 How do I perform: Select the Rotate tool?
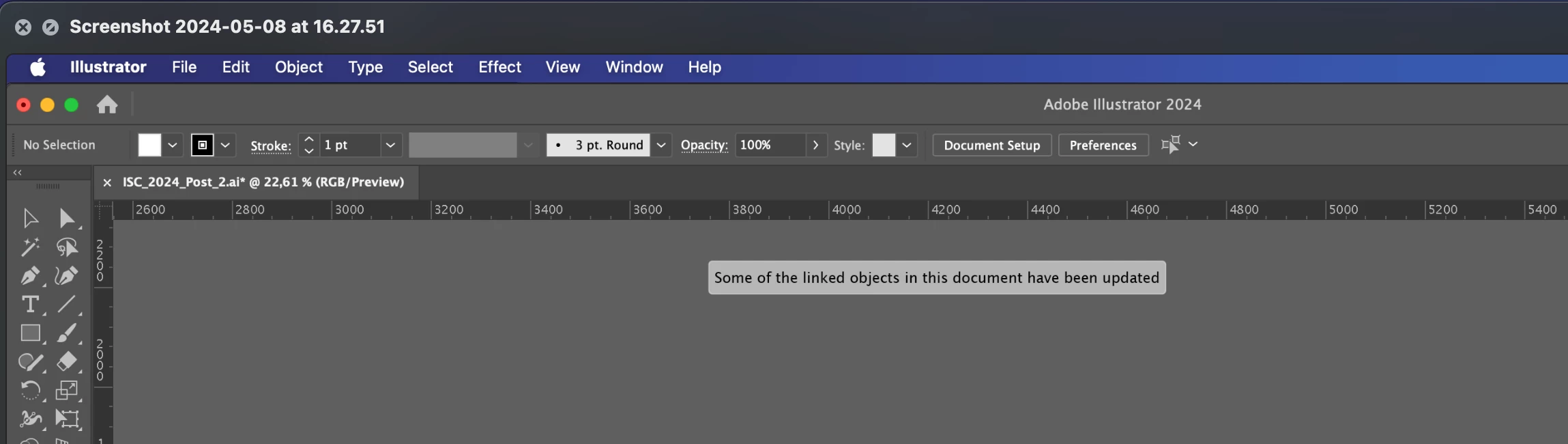30,390
